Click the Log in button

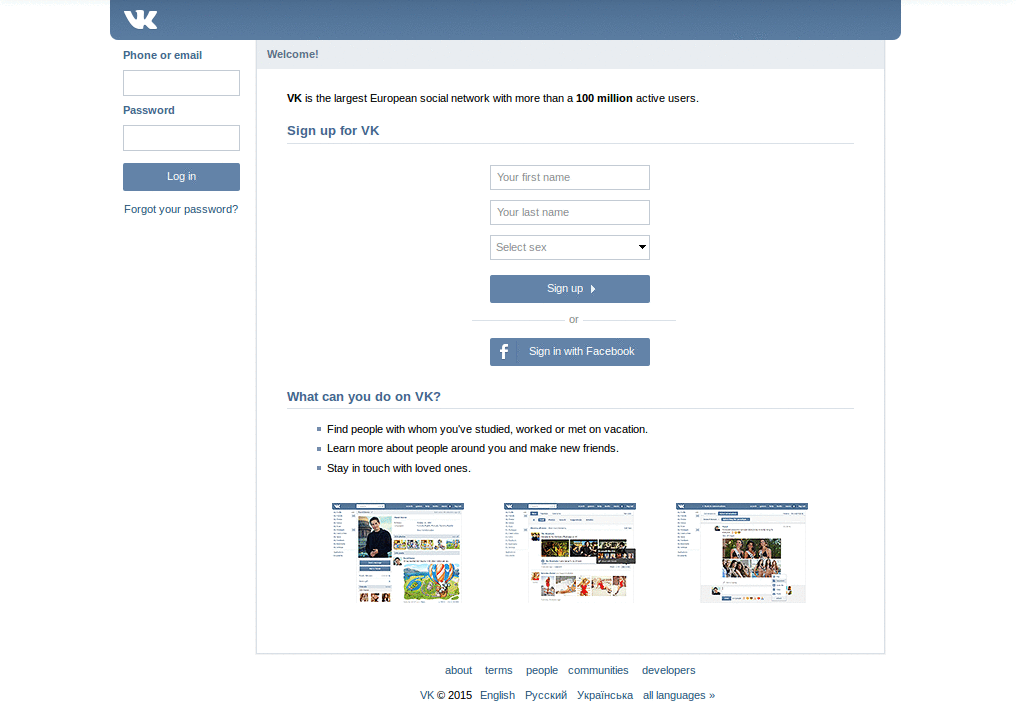(181, 177)
